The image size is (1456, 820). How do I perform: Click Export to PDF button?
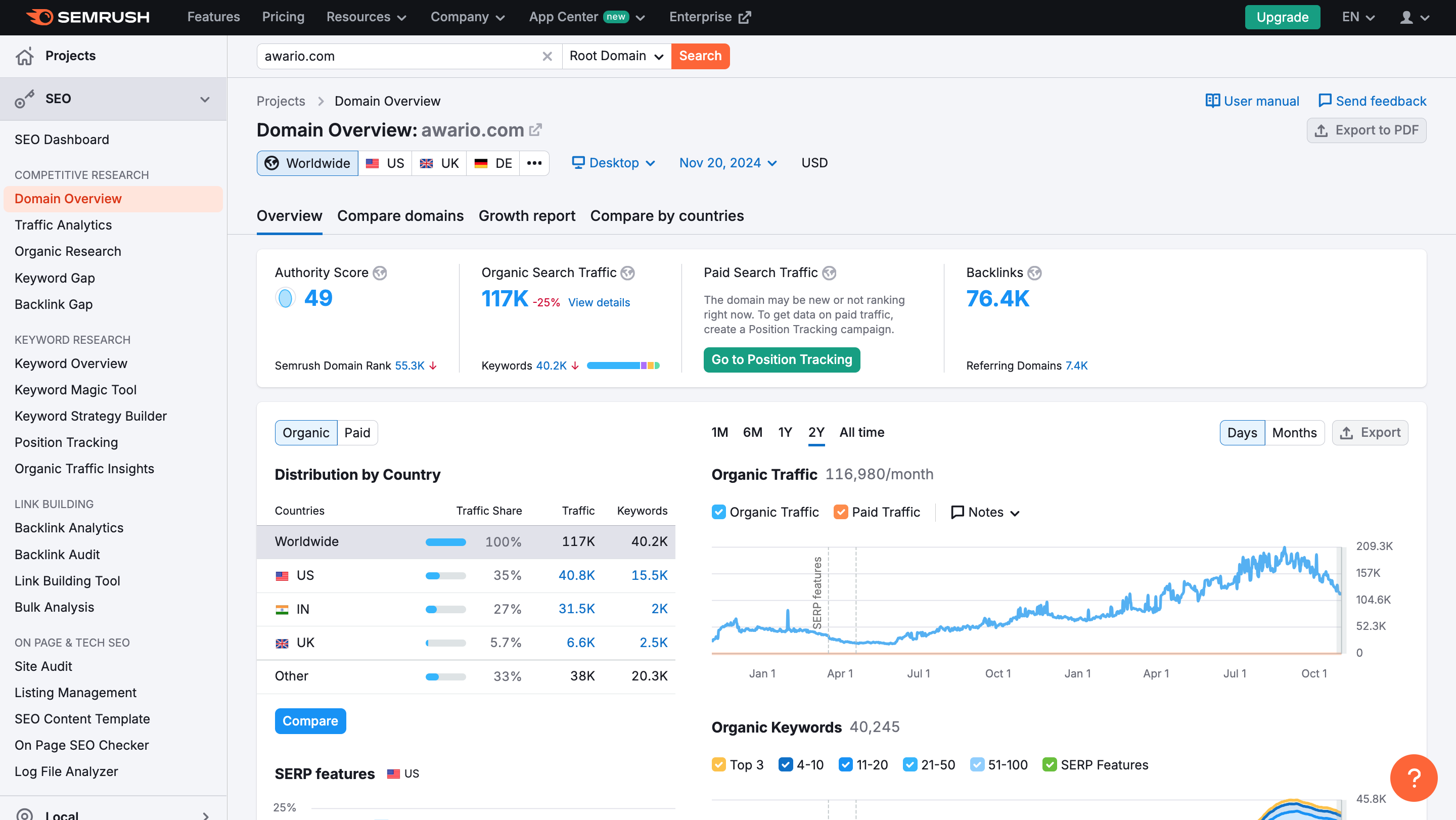coord(1366,130)
